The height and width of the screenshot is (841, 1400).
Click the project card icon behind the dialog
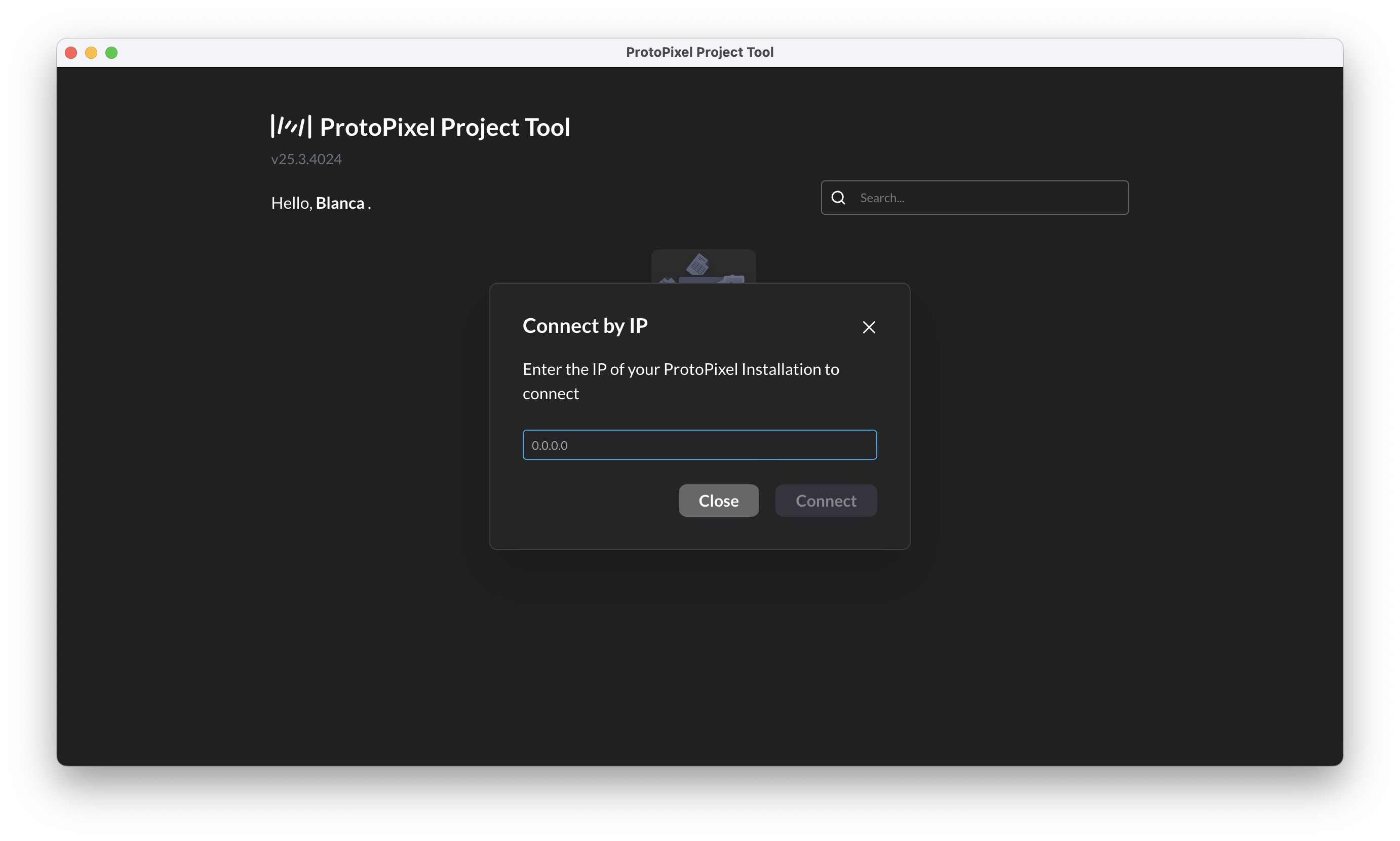point(703,266)
